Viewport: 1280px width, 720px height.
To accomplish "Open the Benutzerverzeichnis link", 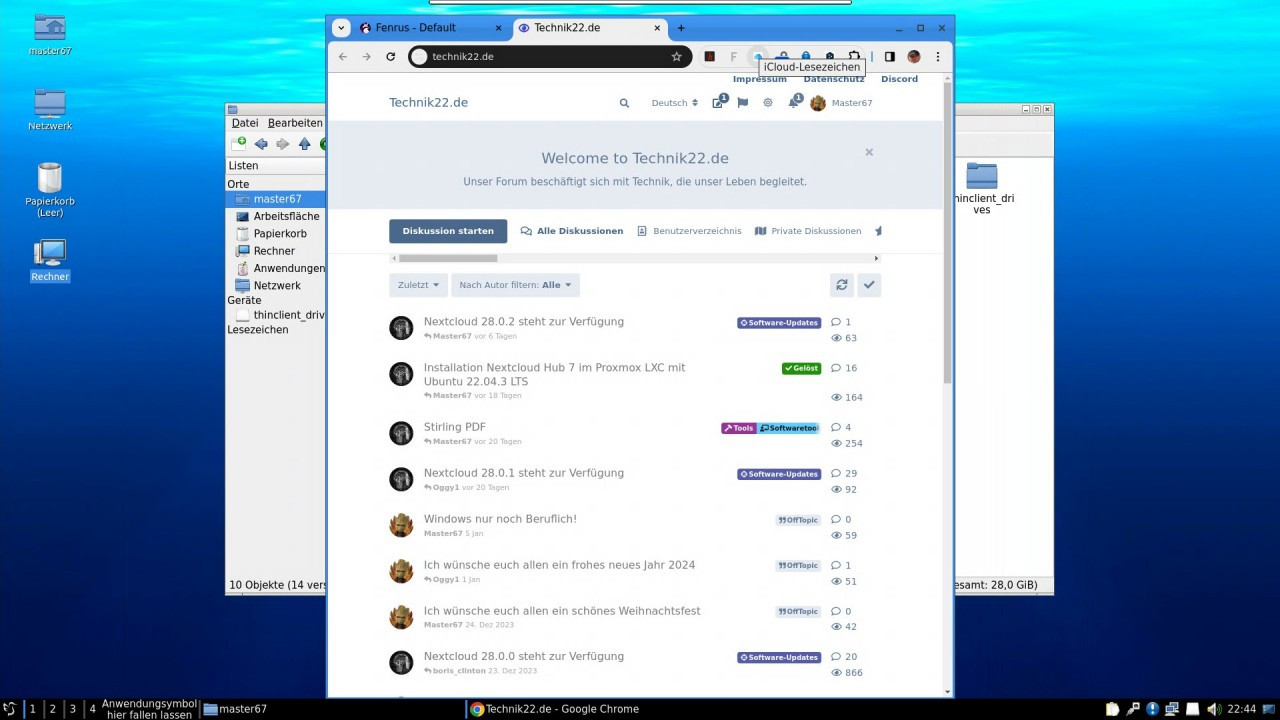I will pyautogui.click(x=690, y=231).
